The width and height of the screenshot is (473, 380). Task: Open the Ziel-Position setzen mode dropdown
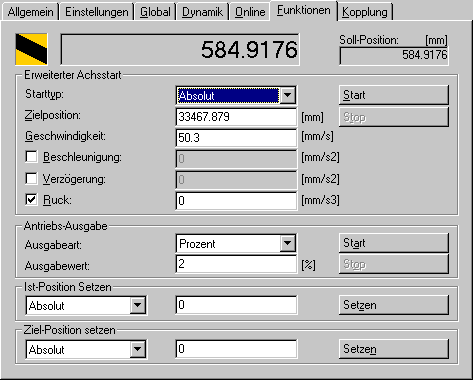[x=86, y=349]
